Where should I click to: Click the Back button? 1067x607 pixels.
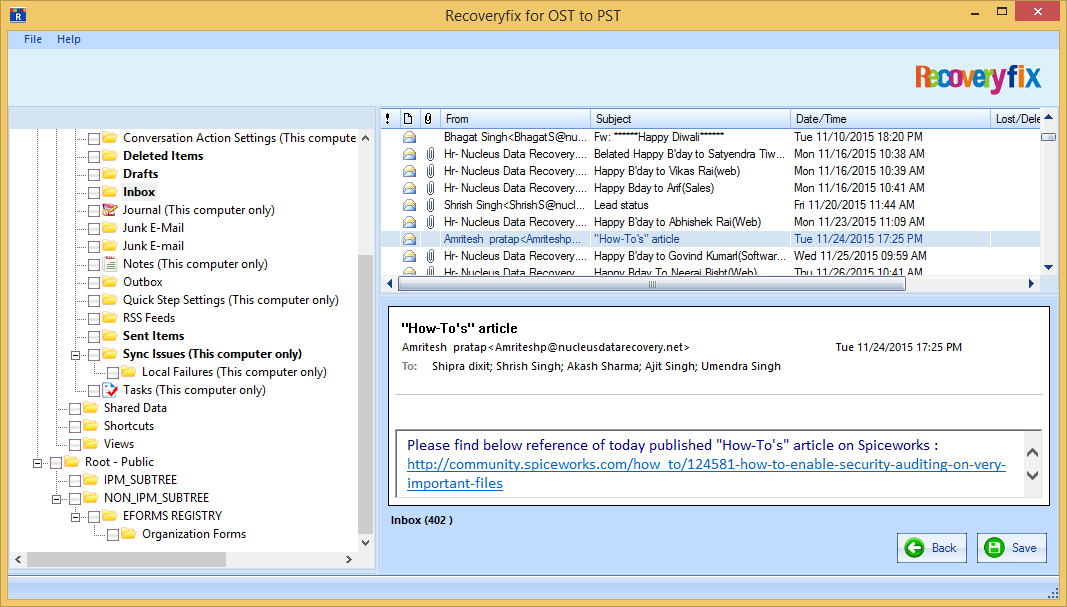pyautogui.click(x=932, y=548)
